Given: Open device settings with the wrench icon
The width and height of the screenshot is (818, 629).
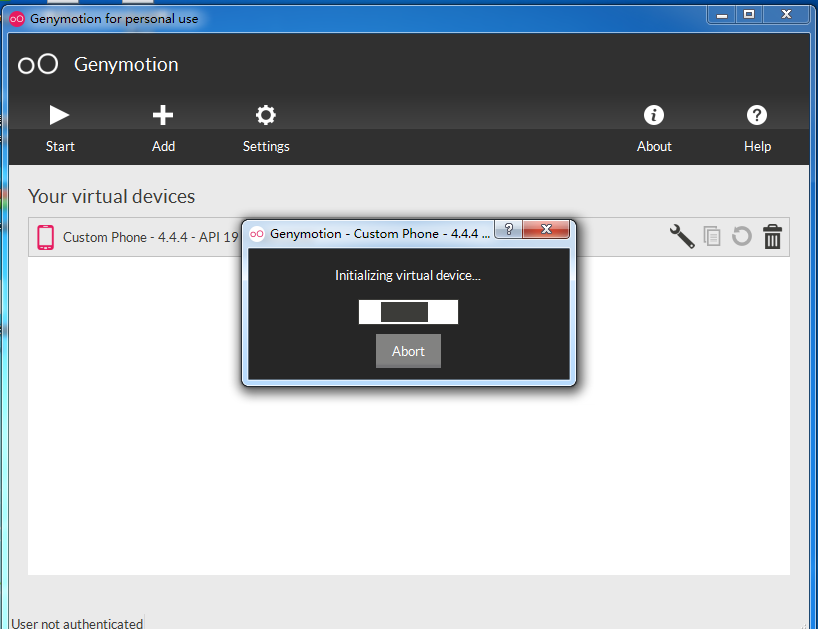Looking at the screenshot, I should point(682,236).
